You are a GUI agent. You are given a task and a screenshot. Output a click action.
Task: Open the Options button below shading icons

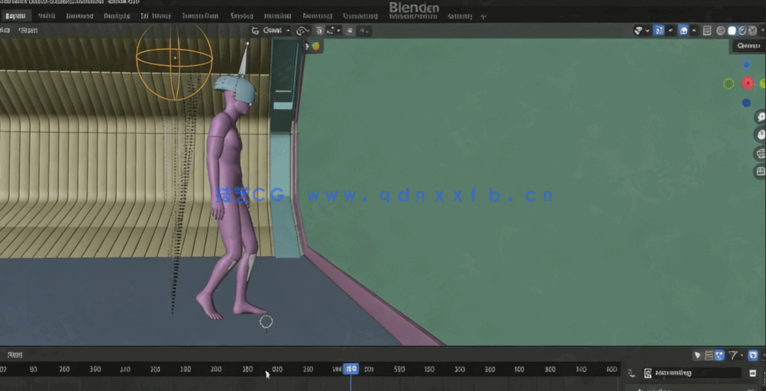pos(748,46)
